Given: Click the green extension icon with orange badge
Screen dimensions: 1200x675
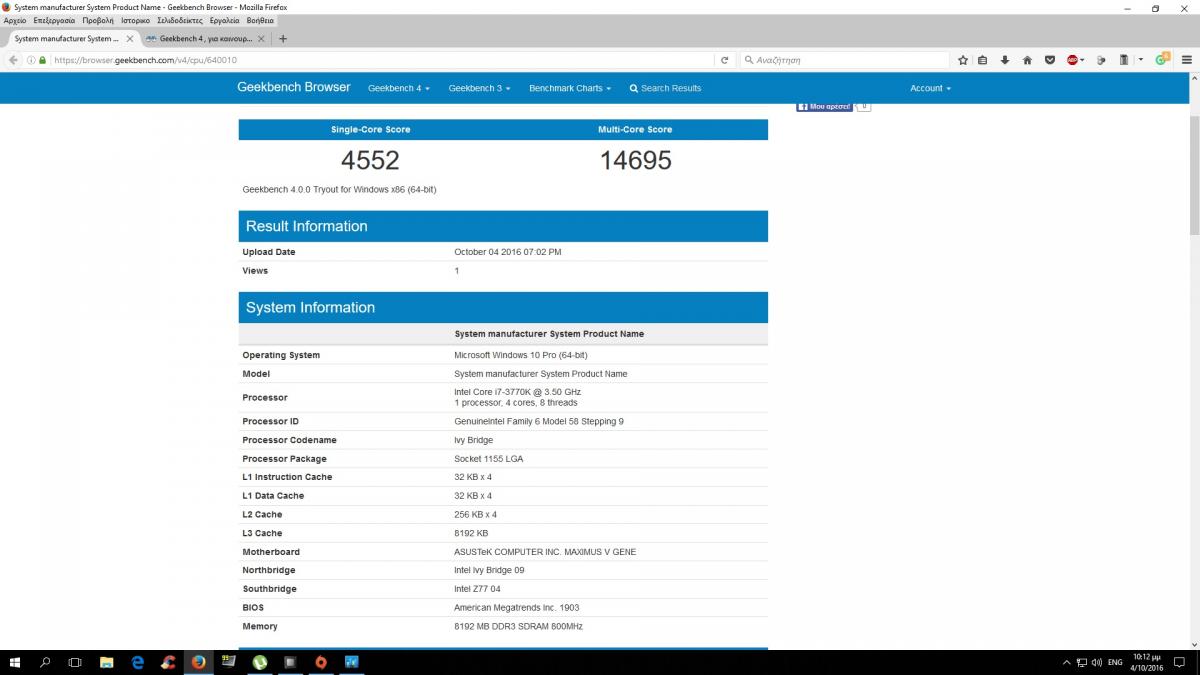Looking at the screenshot, I should (1162, 59).
